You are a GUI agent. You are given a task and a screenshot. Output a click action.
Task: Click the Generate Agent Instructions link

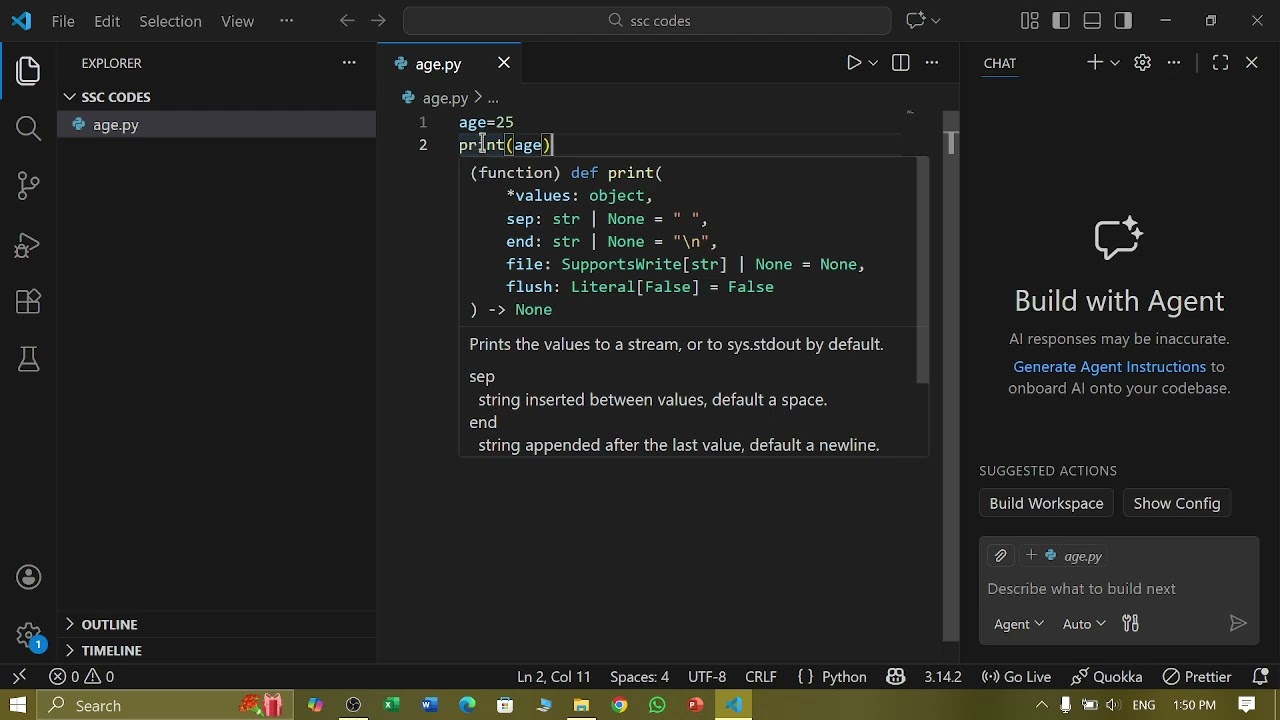click(x=1109, y=367)
